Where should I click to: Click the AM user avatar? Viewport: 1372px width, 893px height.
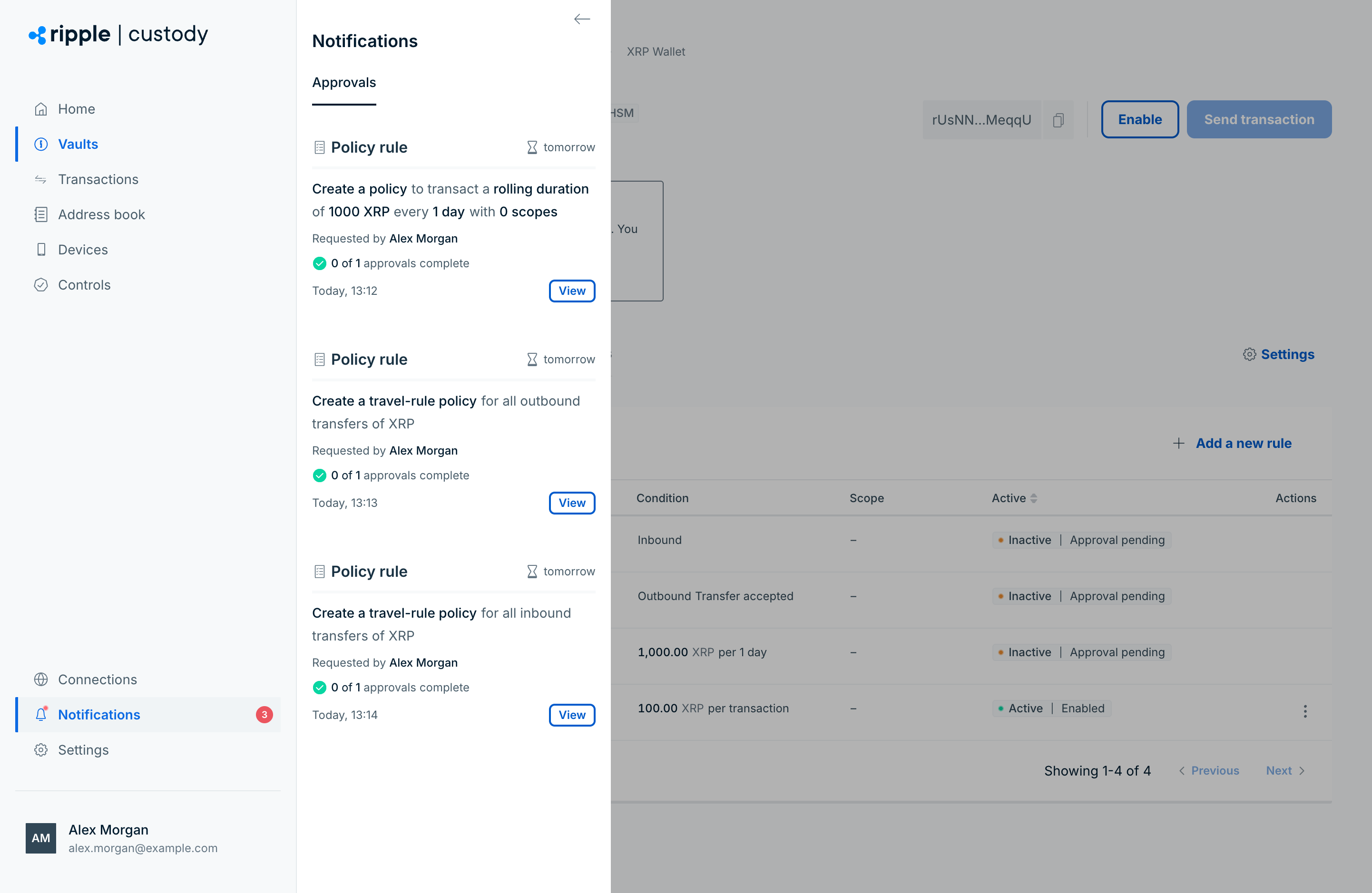click(41, 838)
